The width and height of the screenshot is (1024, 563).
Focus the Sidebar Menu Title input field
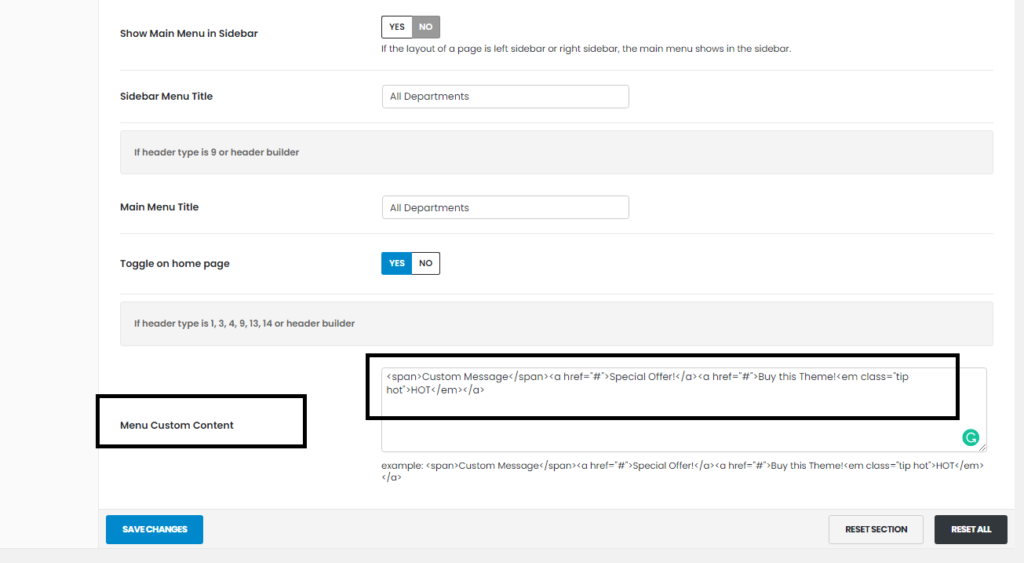[505, 97]
